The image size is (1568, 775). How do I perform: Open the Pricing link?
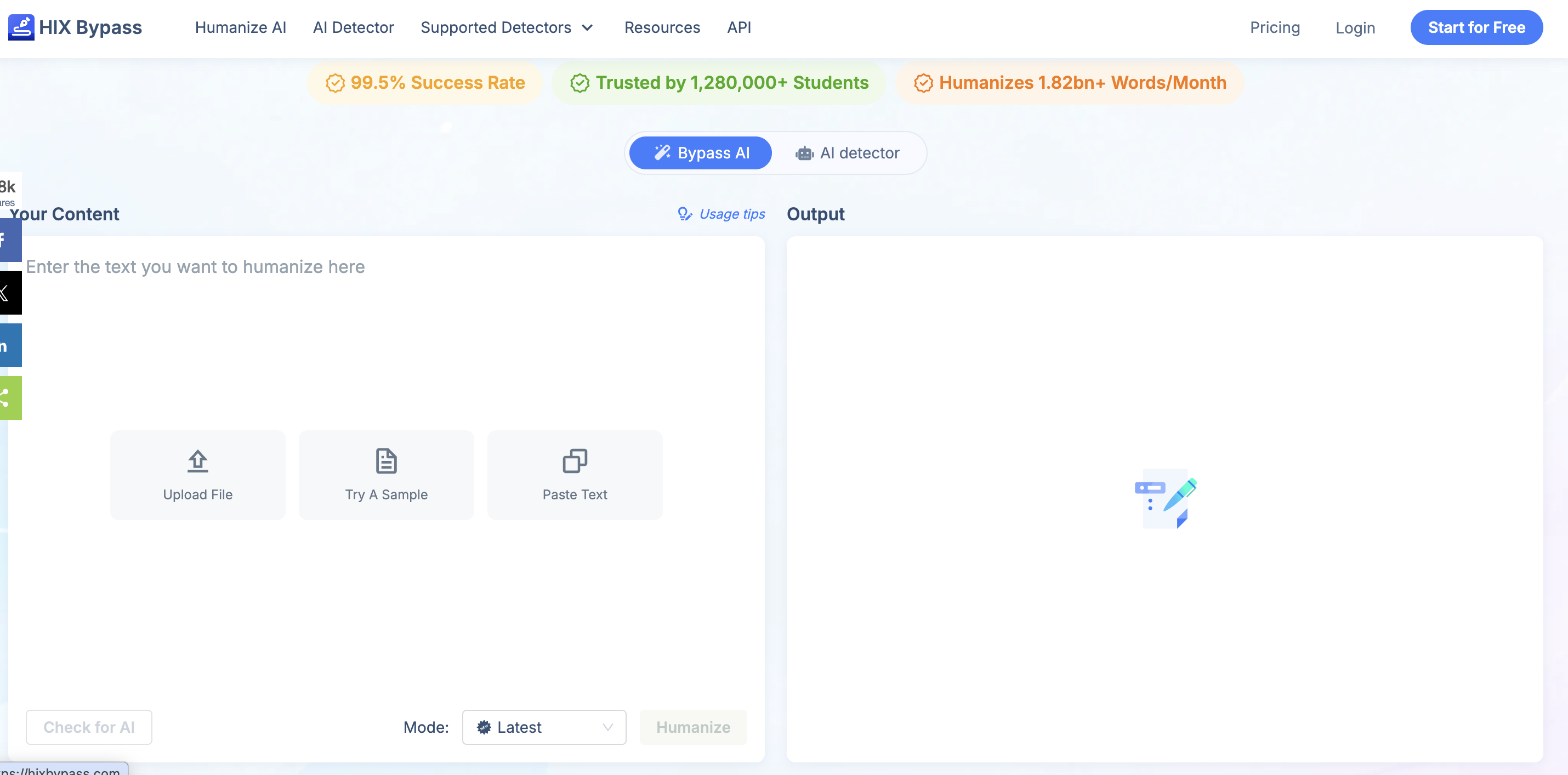[1275, 27]
